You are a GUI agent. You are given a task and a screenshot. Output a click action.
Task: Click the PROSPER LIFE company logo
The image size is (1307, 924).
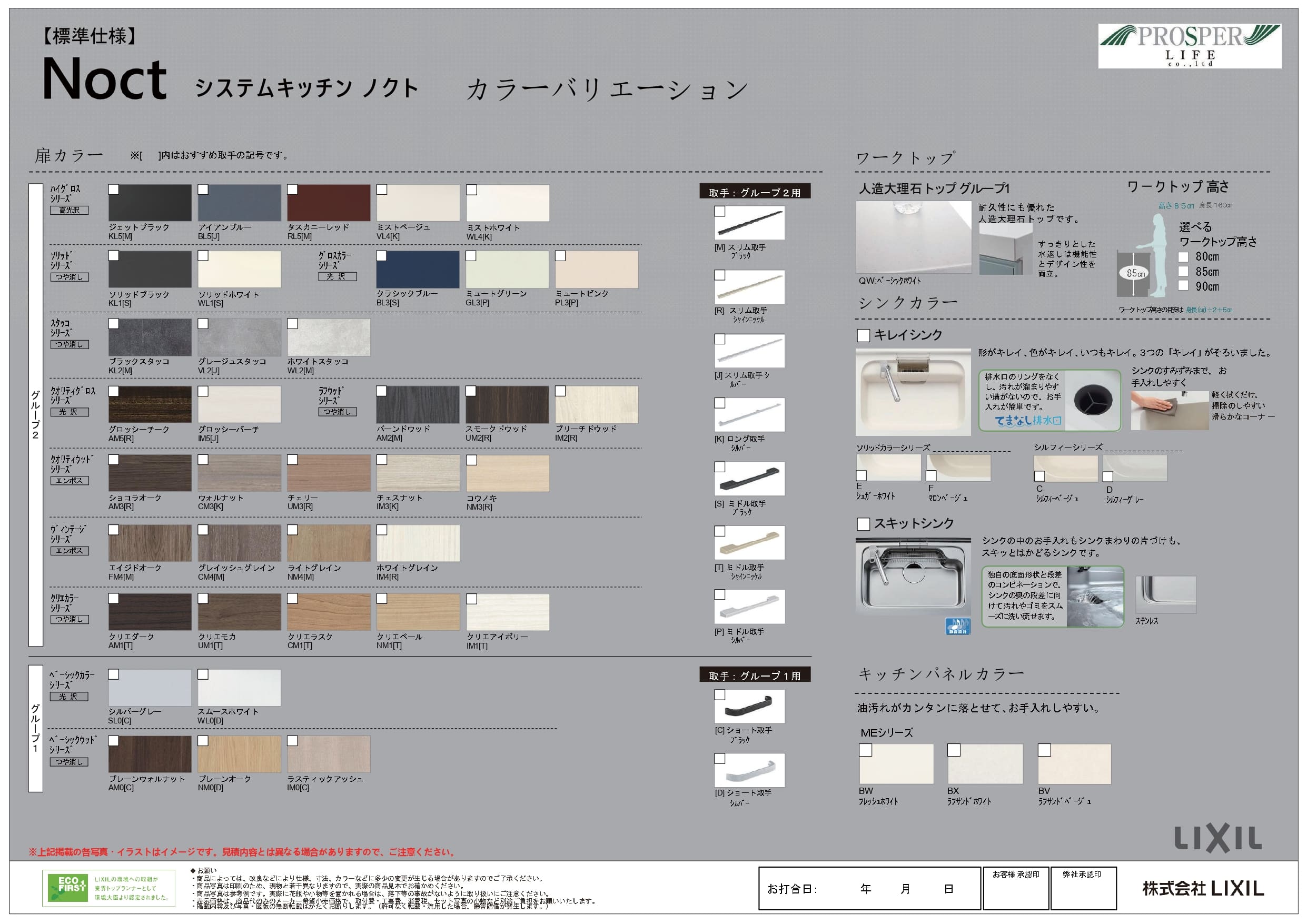[1189, 46]
